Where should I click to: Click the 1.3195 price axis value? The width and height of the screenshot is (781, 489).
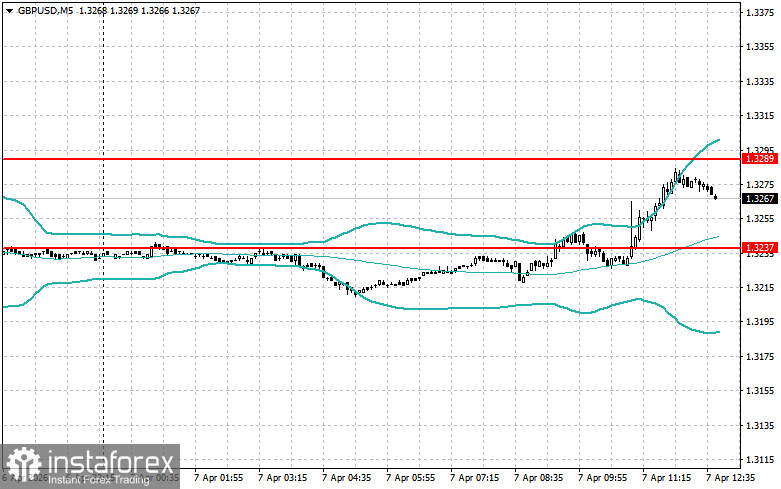760,322
